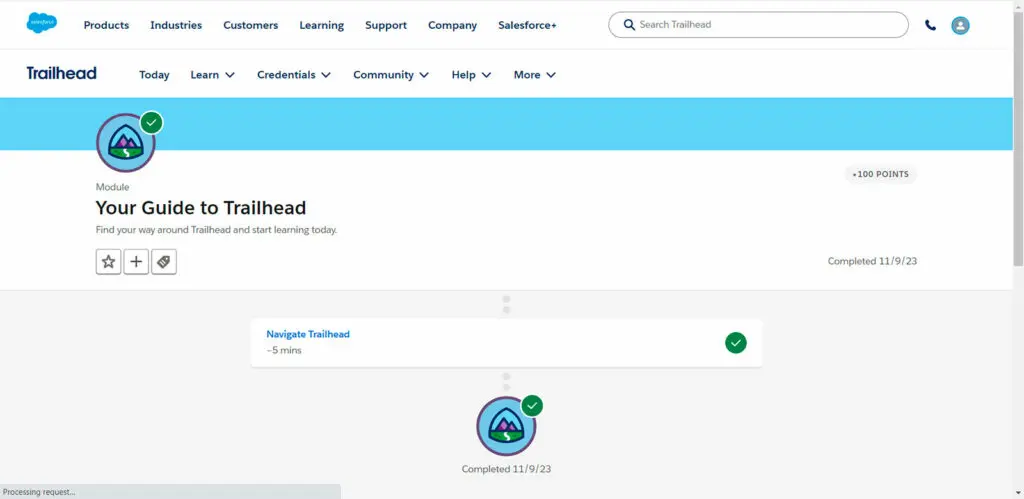Click green checkmark on bottom badge
Image resolution: width=1024 pixels, height=499 pixels.
tap(532, 406)
